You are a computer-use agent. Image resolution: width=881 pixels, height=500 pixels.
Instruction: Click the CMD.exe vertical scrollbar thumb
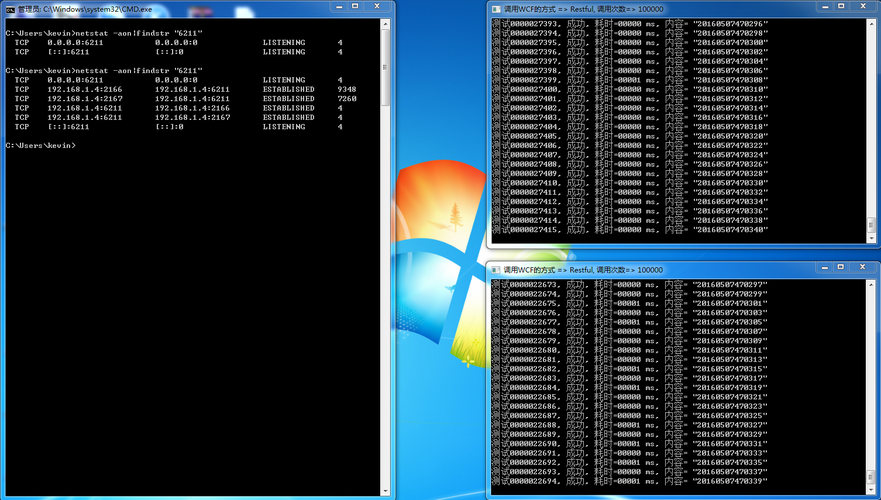tap(386, 68)
